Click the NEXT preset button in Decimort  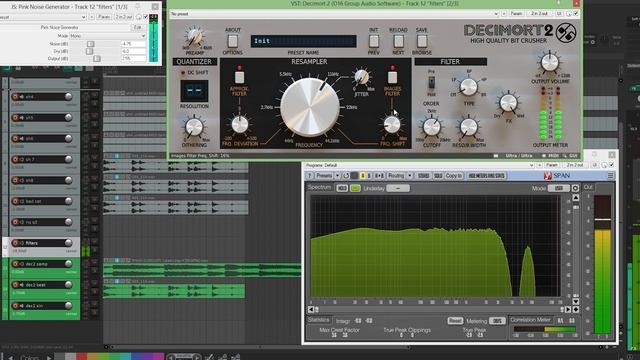click(398, 41)
